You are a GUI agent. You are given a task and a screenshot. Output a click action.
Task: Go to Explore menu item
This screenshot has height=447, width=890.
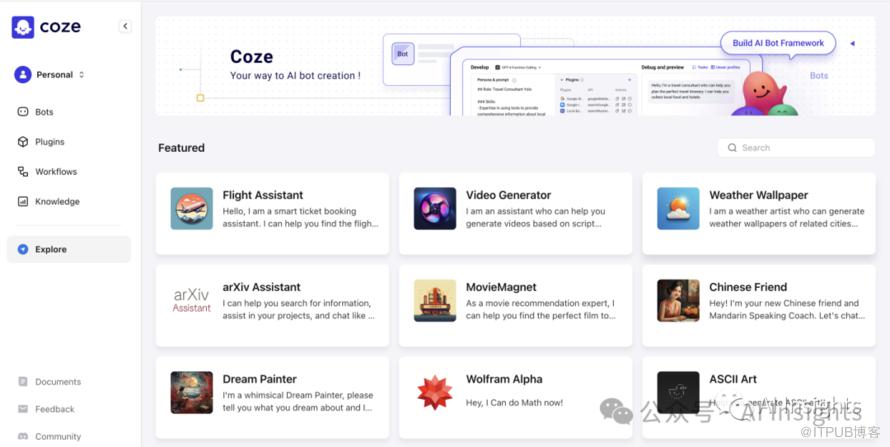coord(69,249)
